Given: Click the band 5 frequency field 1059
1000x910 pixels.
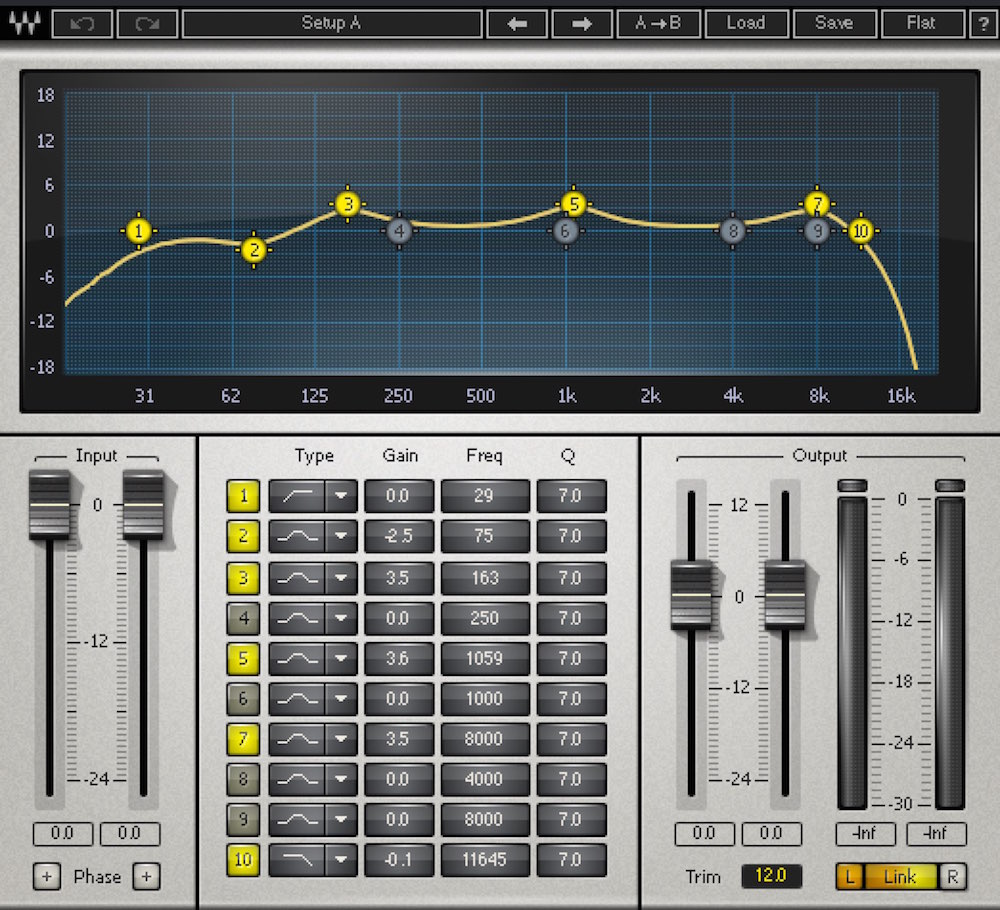Looking at the screenshot, I should [x=485, y=658].
